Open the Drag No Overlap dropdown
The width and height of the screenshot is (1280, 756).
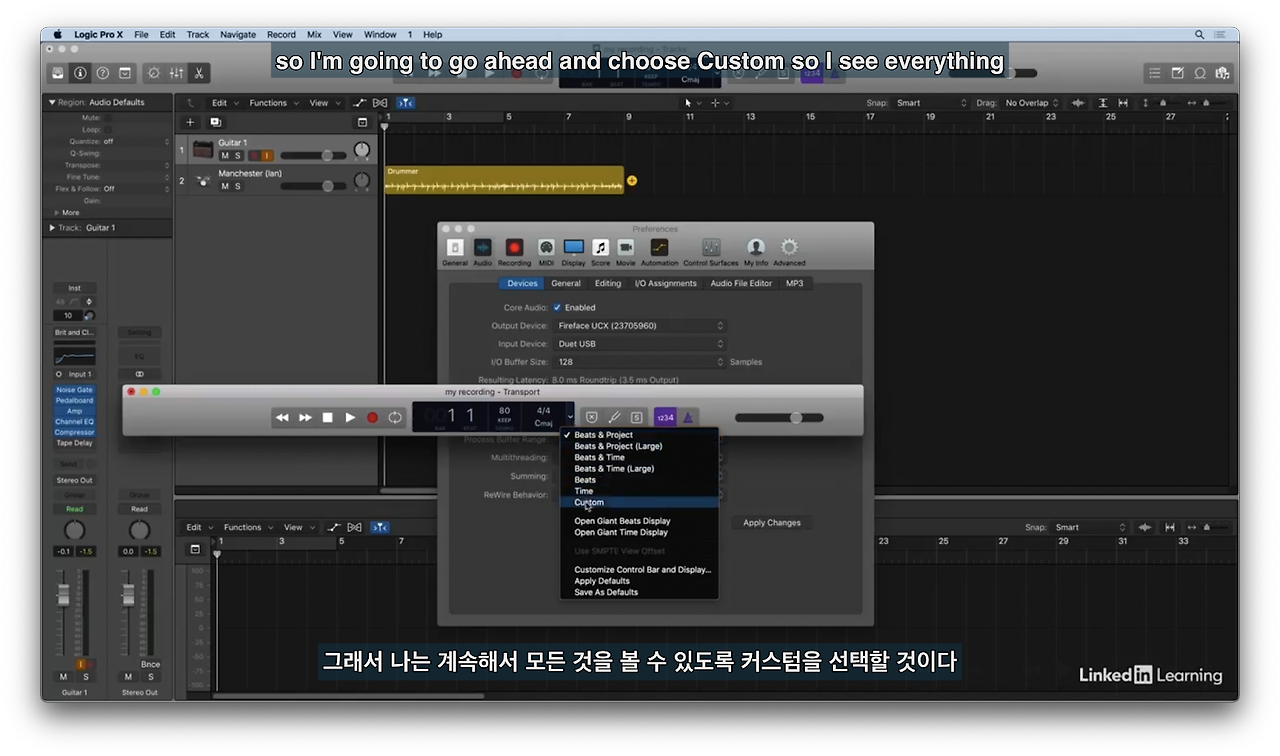point(1032,103)
